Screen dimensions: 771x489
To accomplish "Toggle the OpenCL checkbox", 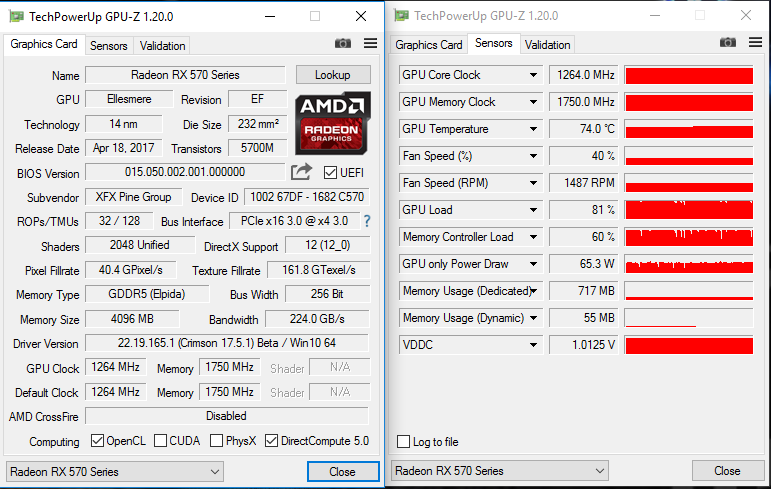I will (97, 441).
